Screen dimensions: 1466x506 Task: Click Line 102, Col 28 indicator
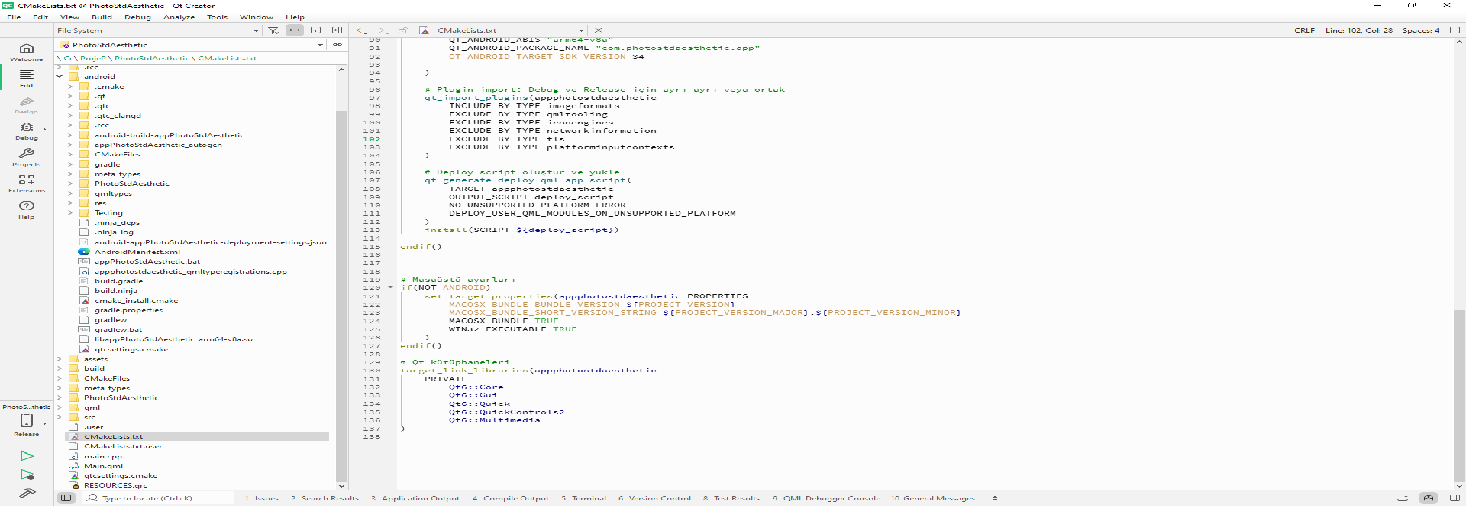point(1357,31)
